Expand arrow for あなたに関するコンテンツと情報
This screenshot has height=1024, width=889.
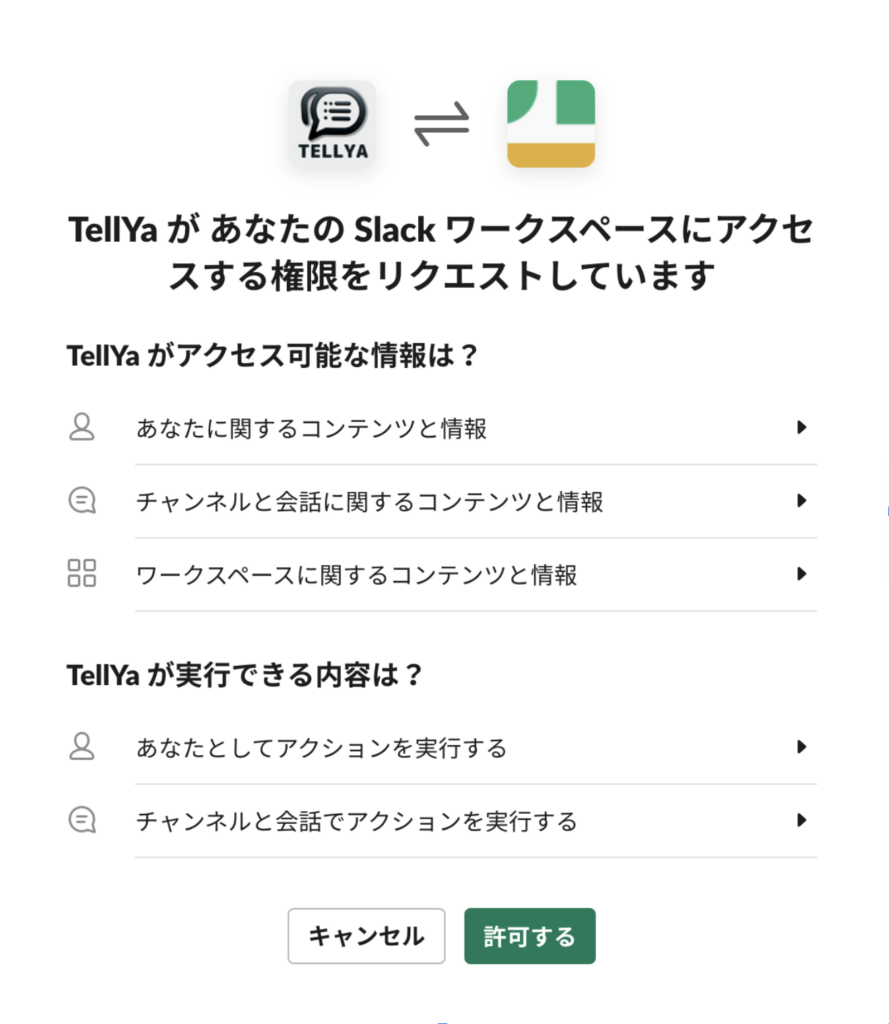click(801, 428)
